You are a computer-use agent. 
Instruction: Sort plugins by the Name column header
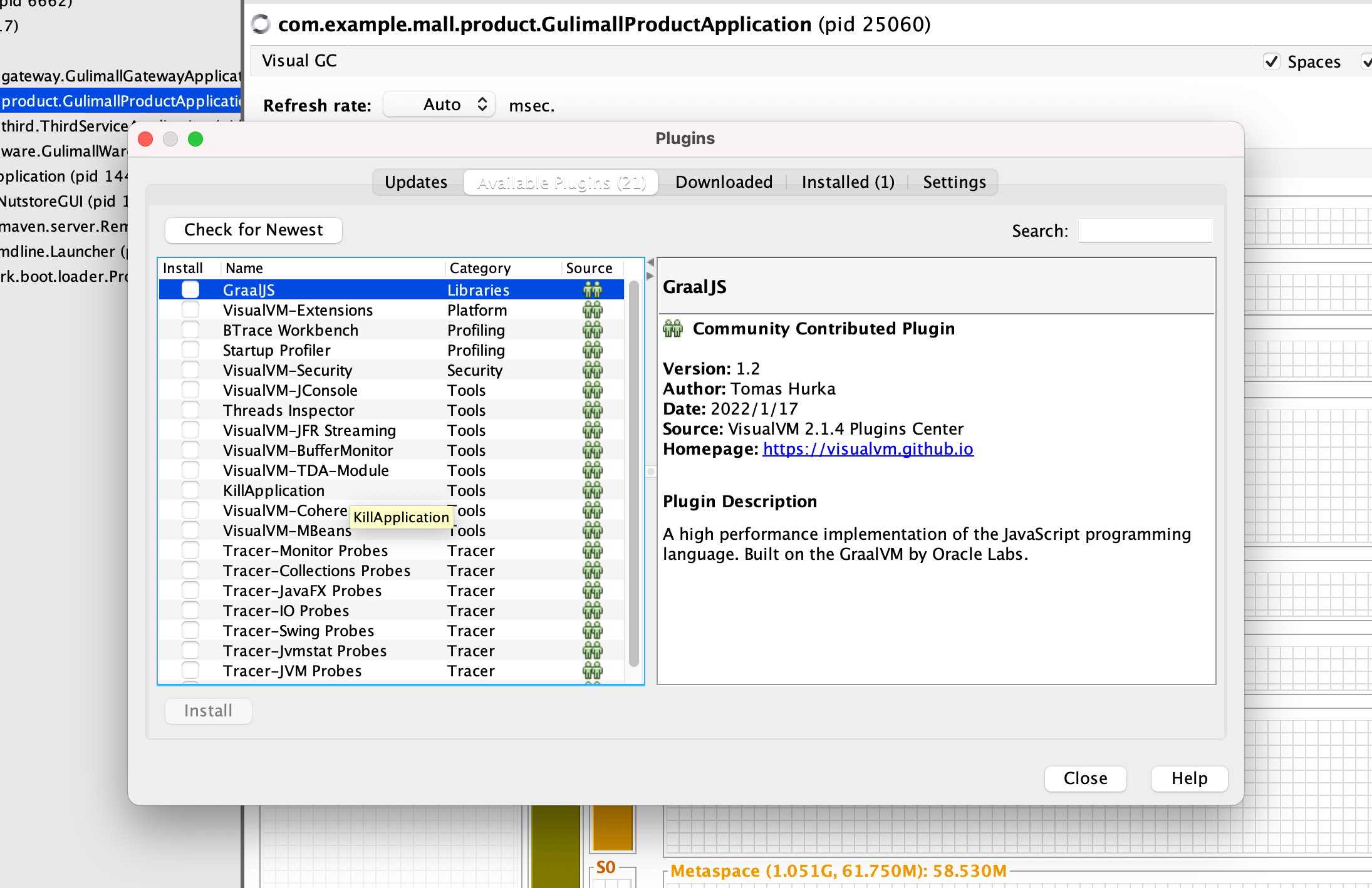[333, 268]
